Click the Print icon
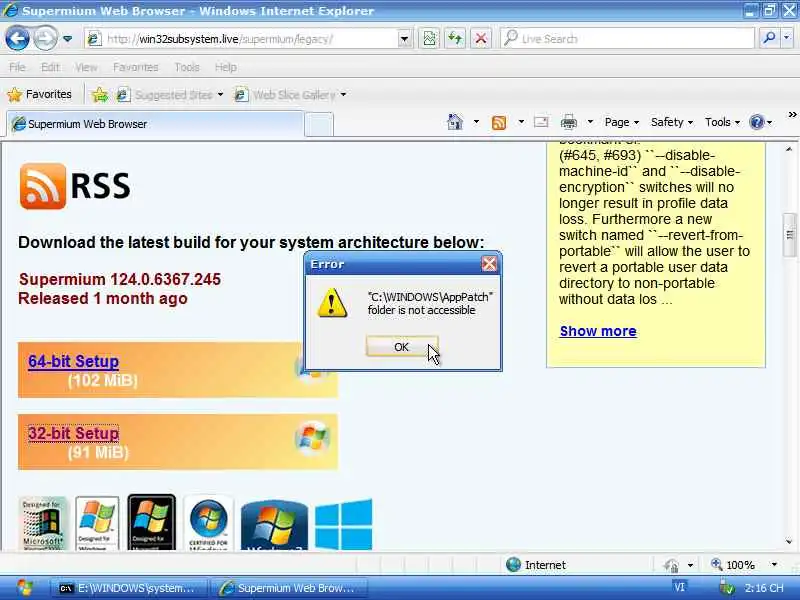 point(568,122)
